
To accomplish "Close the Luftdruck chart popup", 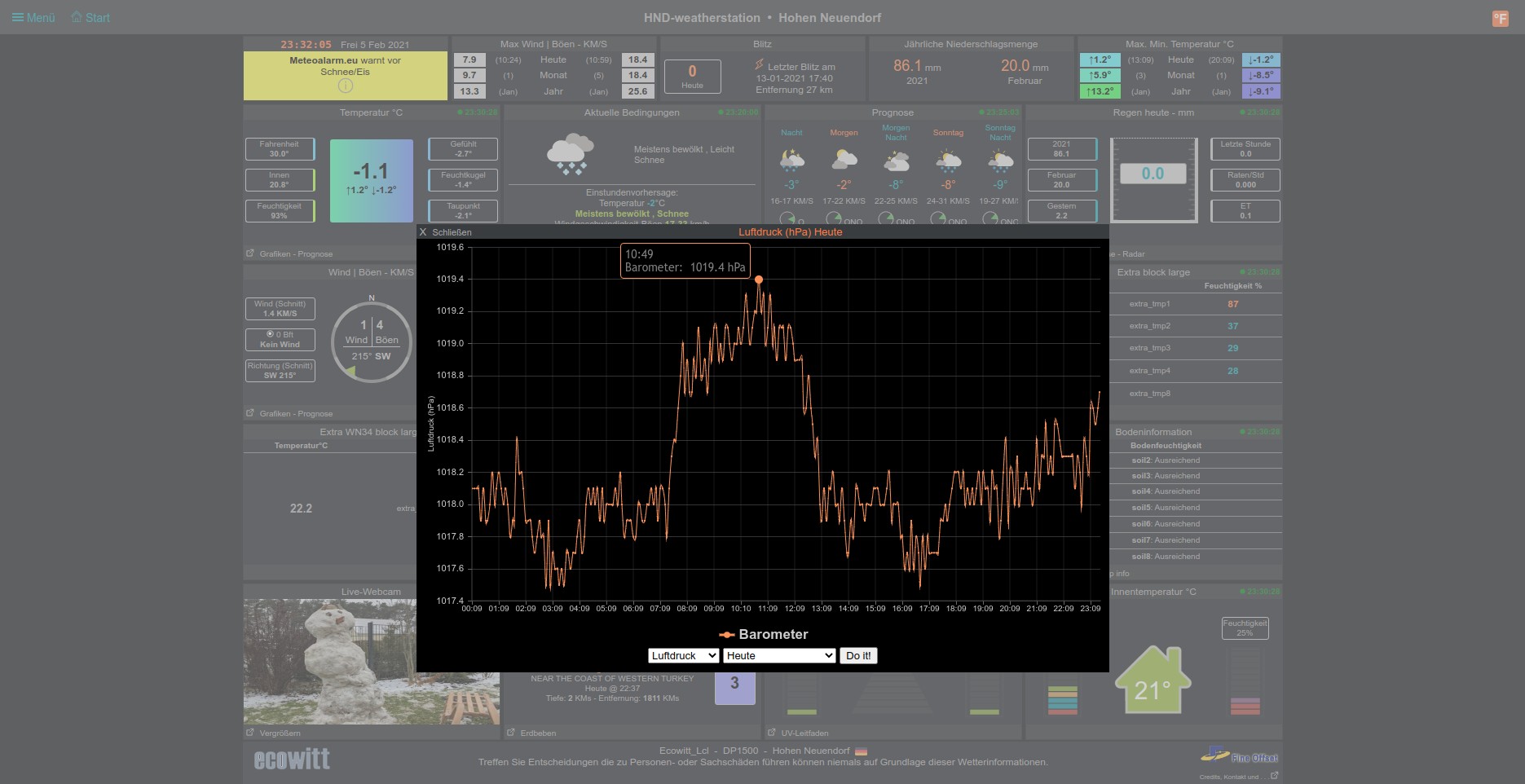I will [x=445, y=232].
